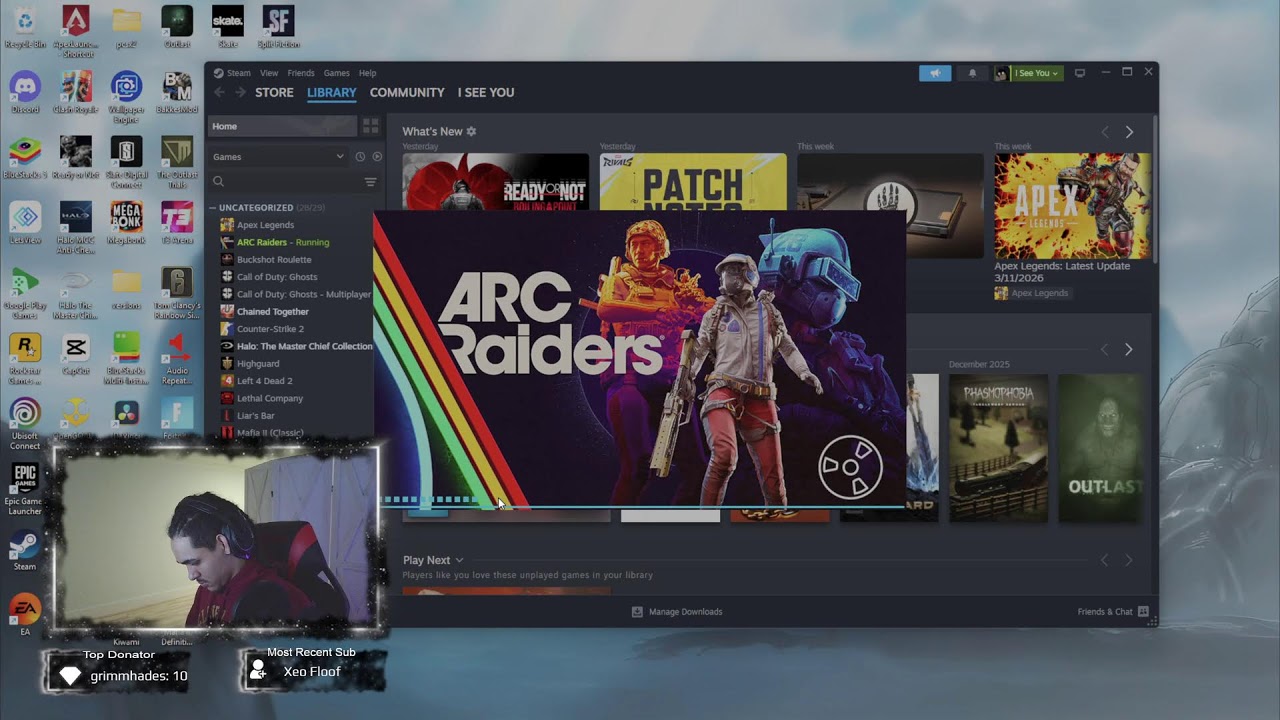Screen dimensions: 1280x720
Task: Open Epic Games Launcher desktop icon
Action: [x=25, y=489]
